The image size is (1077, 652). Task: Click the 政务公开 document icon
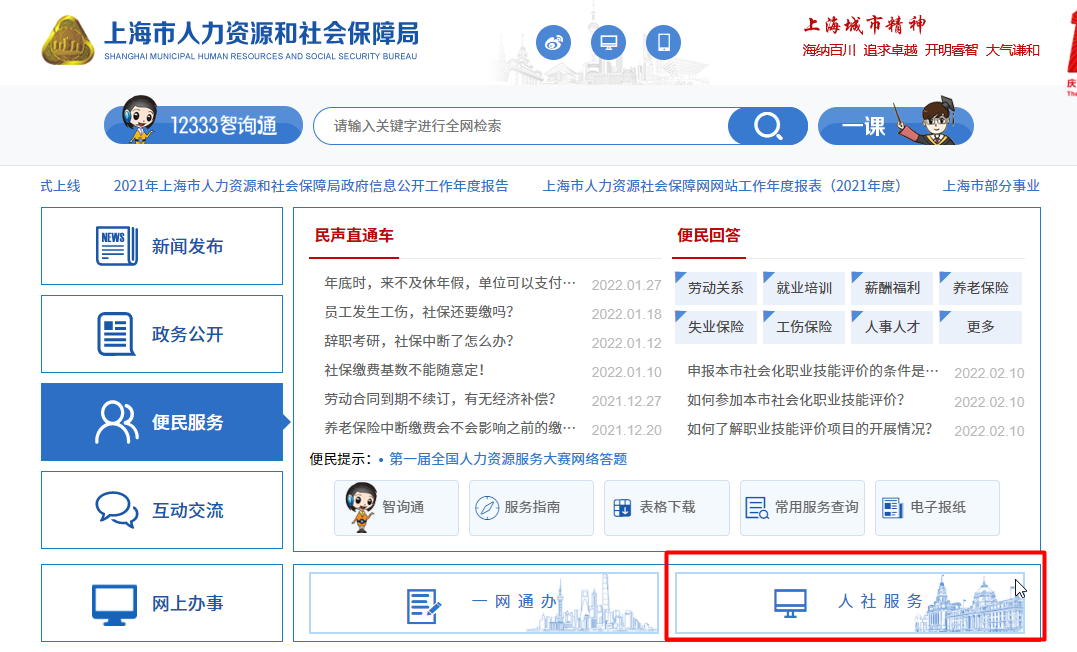point(116,334)
